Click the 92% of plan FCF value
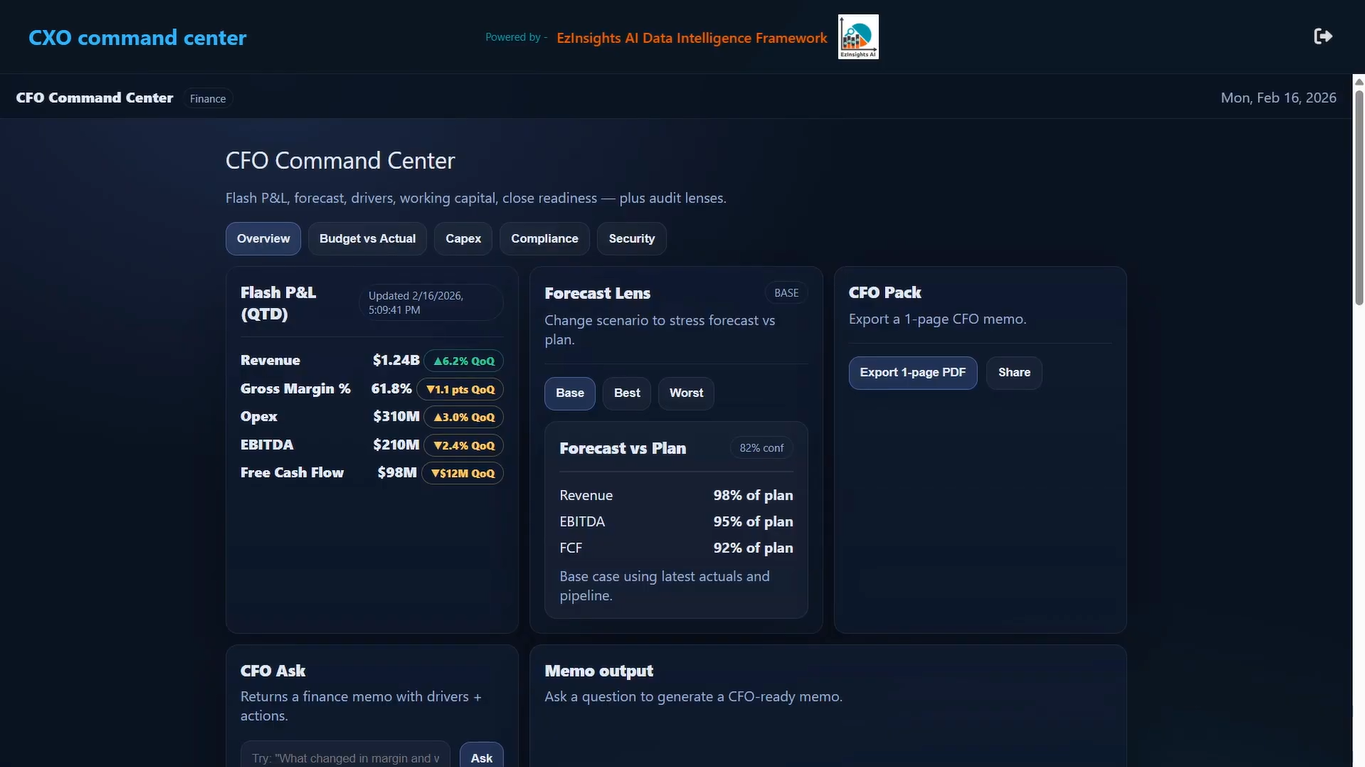Screen dimensions: 1365x767 (753, 548)
